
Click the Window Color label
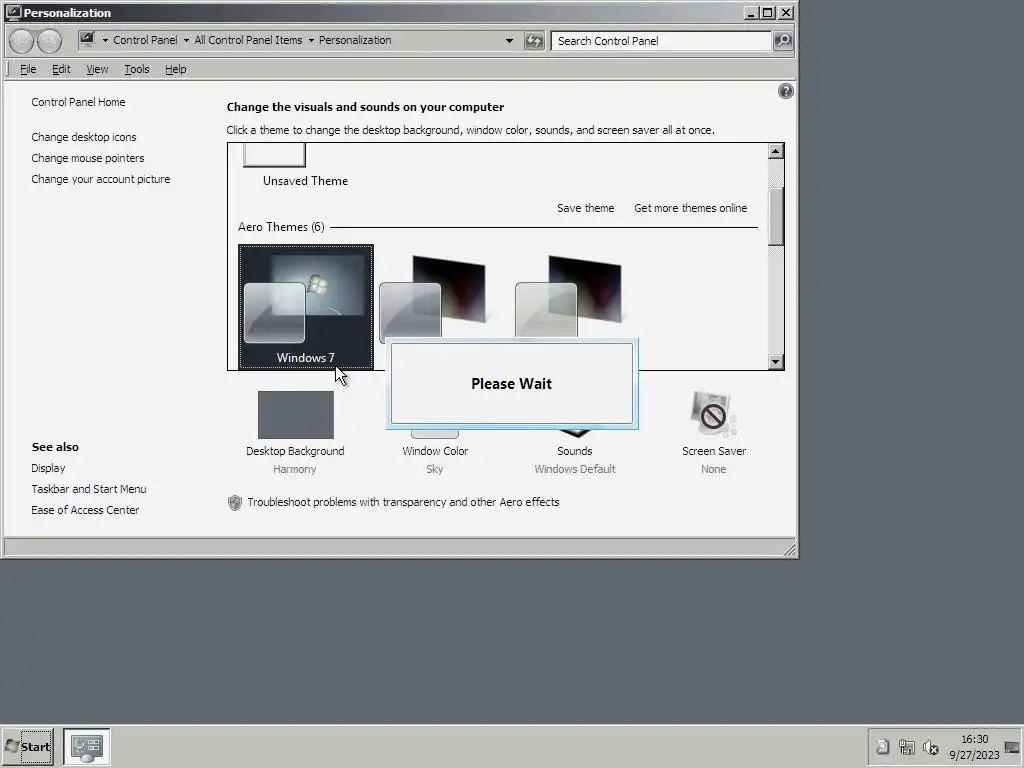click(435, 451)
